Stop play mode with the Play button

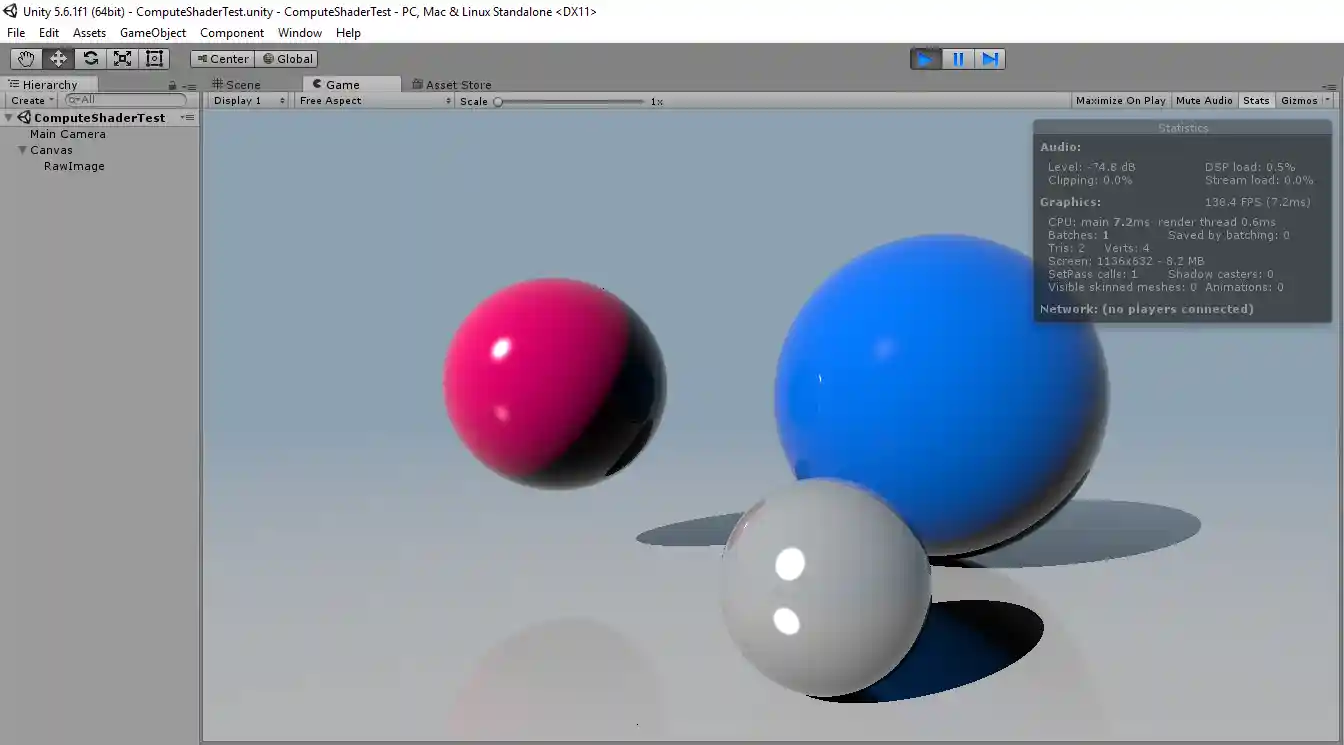(x=925, y=59)
